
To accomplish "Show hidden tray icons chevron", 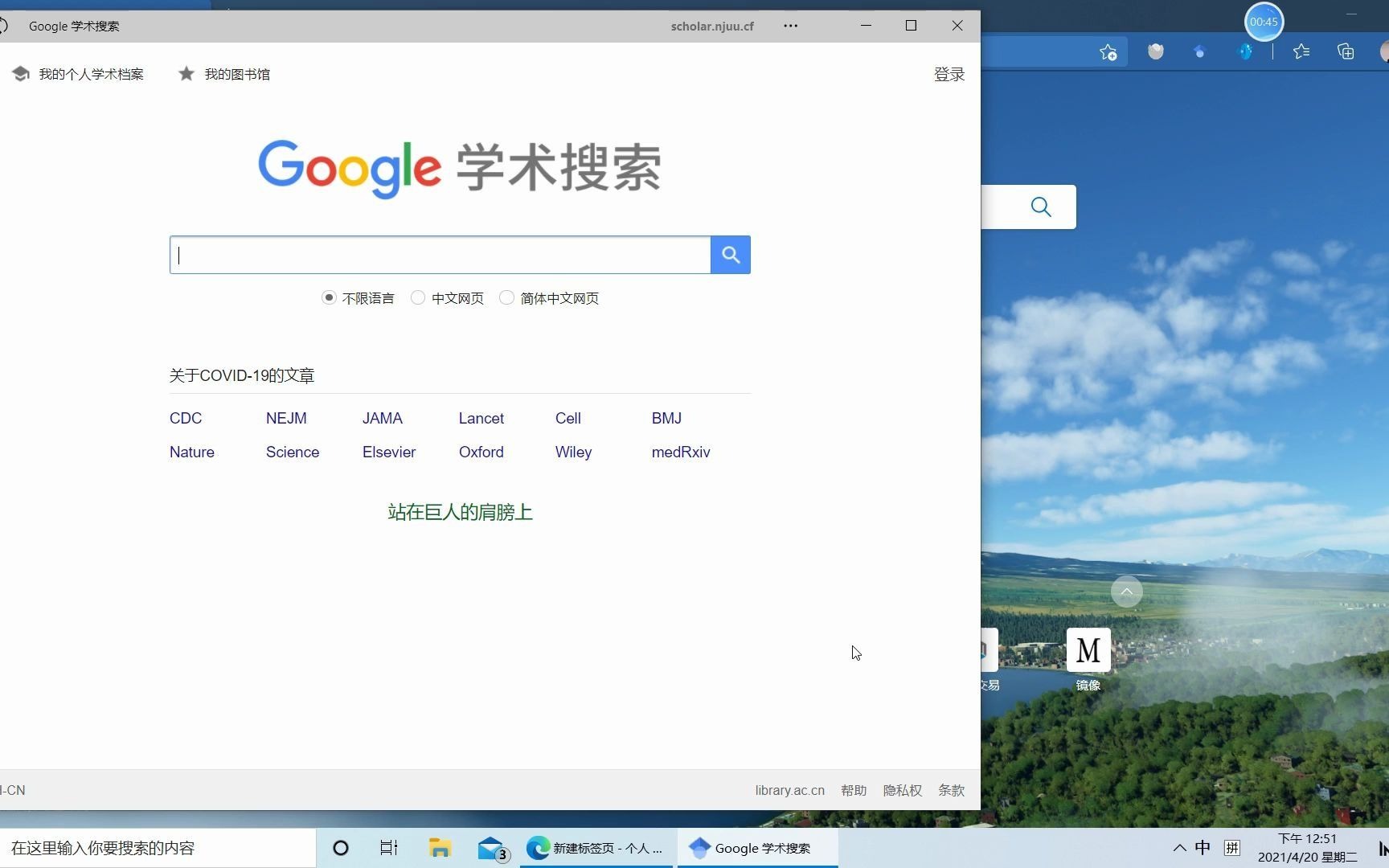I will (x=1179, y=848).
